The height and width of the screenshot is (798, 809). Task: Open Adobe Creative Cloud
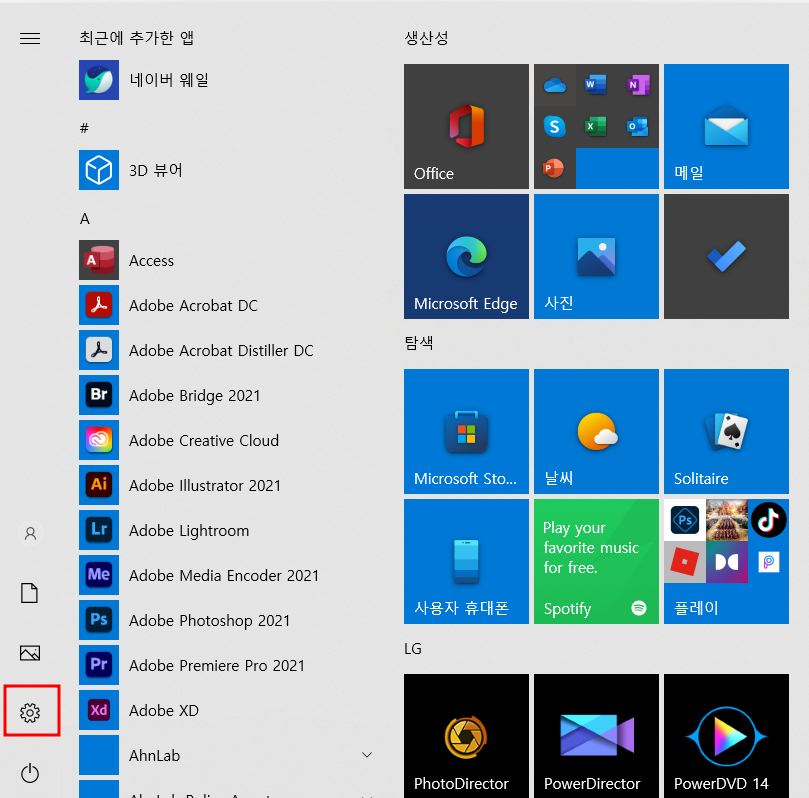(227, 440)
